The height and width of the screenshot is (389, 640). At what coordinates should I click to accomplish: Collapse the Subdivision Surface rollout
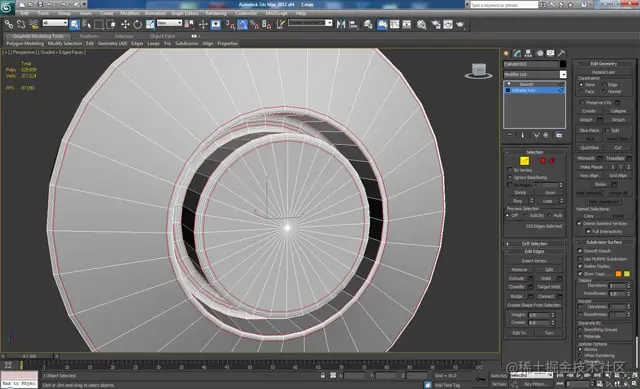coord(604,242)
